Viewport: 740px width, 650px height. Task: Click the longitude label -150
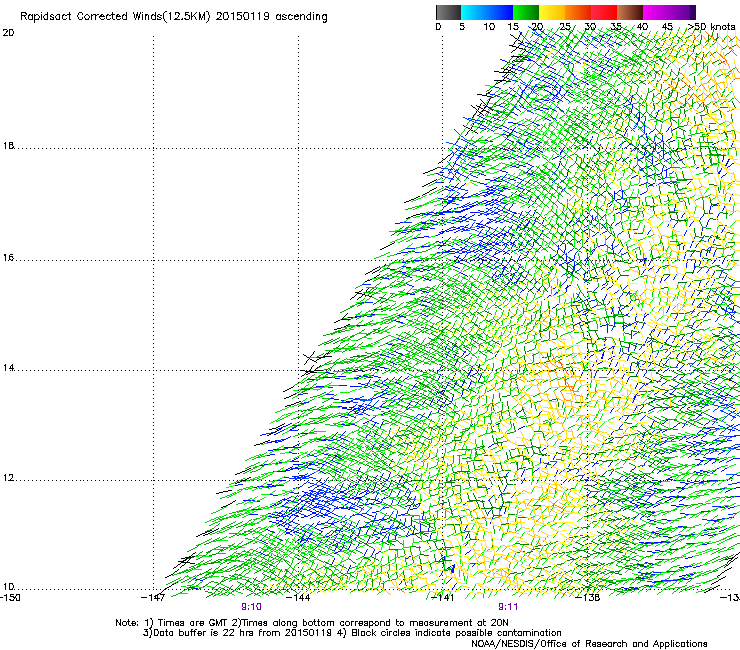pos(10,598)
